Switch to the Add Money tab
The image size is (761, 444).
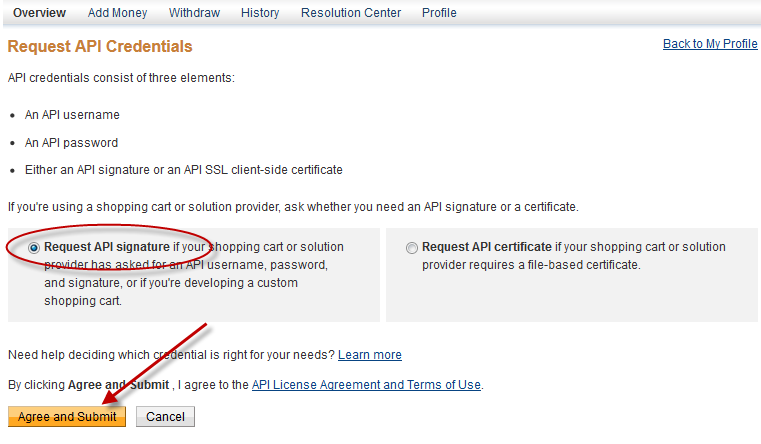tap(117, 13)
